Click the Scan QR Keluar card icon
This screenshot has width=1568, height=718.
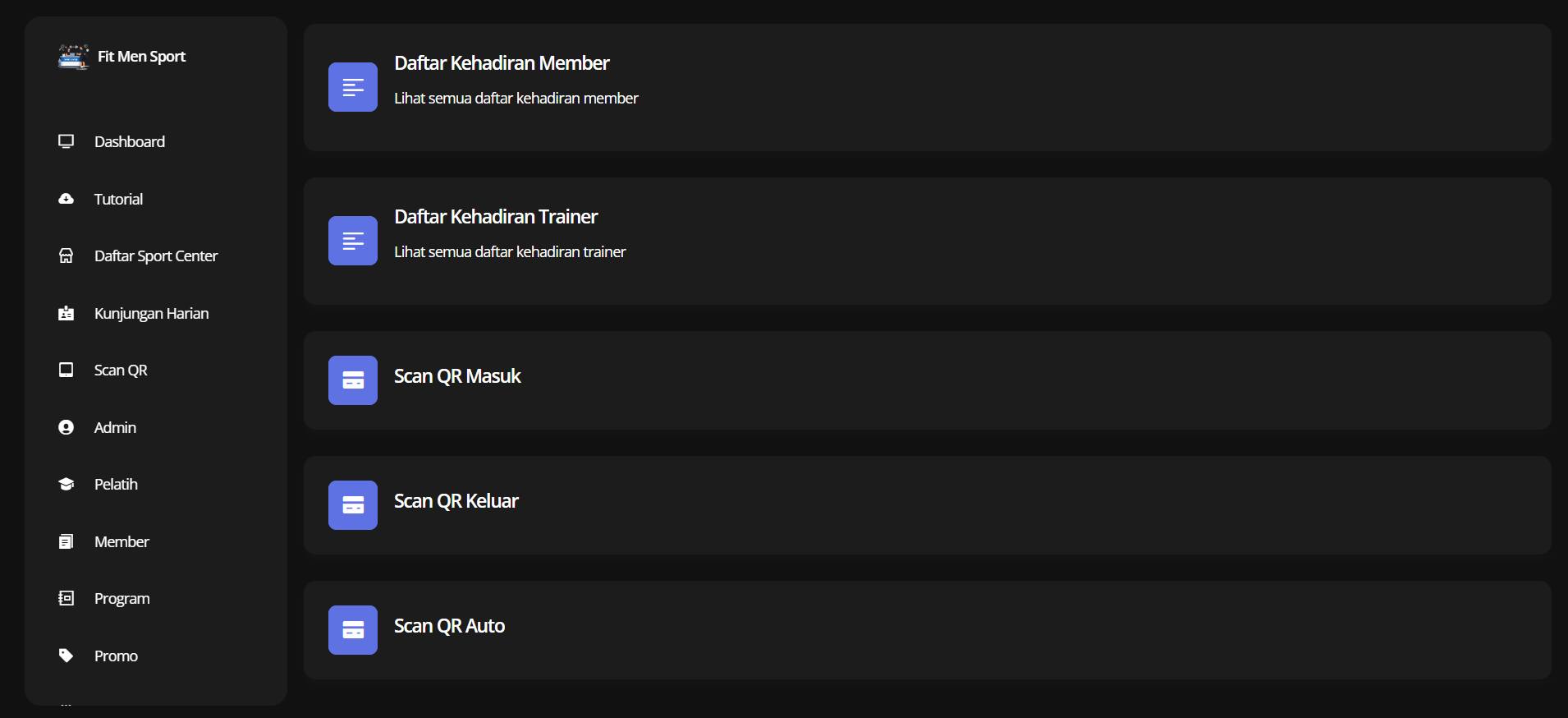click(353, 505)
